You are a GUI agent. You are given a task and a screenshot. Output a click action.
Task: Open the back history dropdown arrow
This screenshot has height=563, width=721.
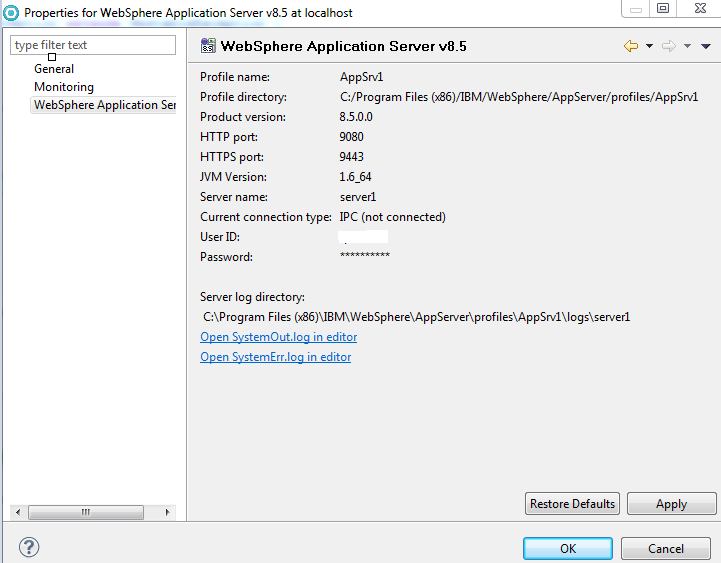(x=649, y=46)
